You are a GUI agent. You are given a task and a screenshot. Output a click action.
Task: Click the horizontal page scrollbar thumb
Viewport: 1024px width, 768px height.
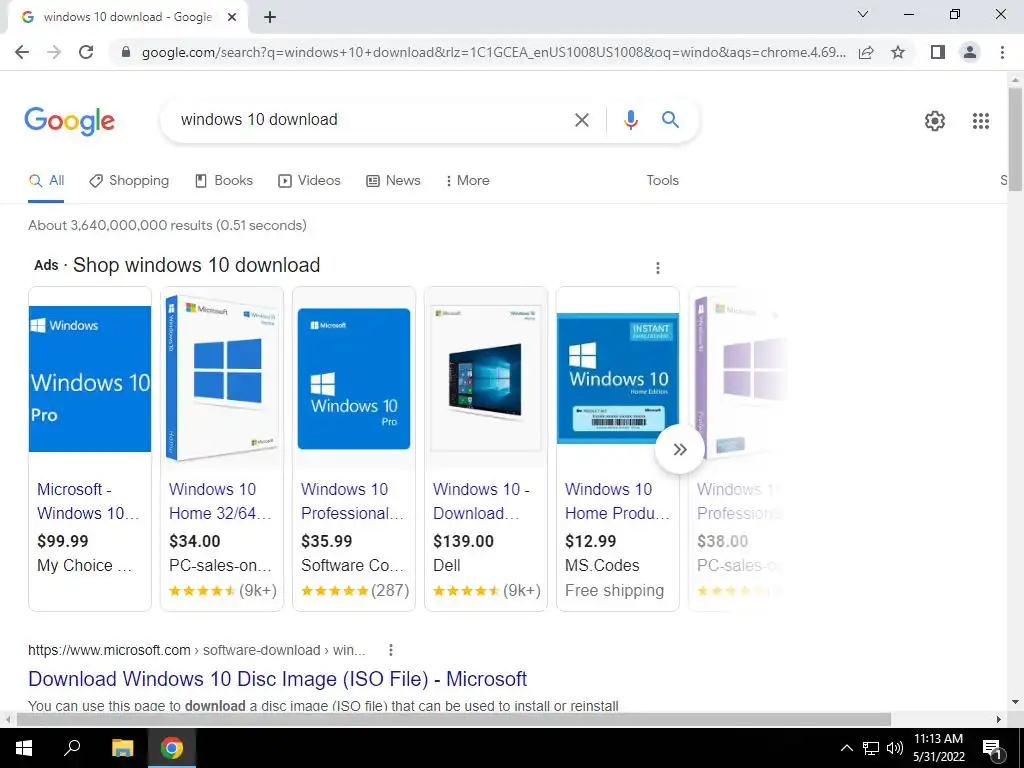pos(454,719)
